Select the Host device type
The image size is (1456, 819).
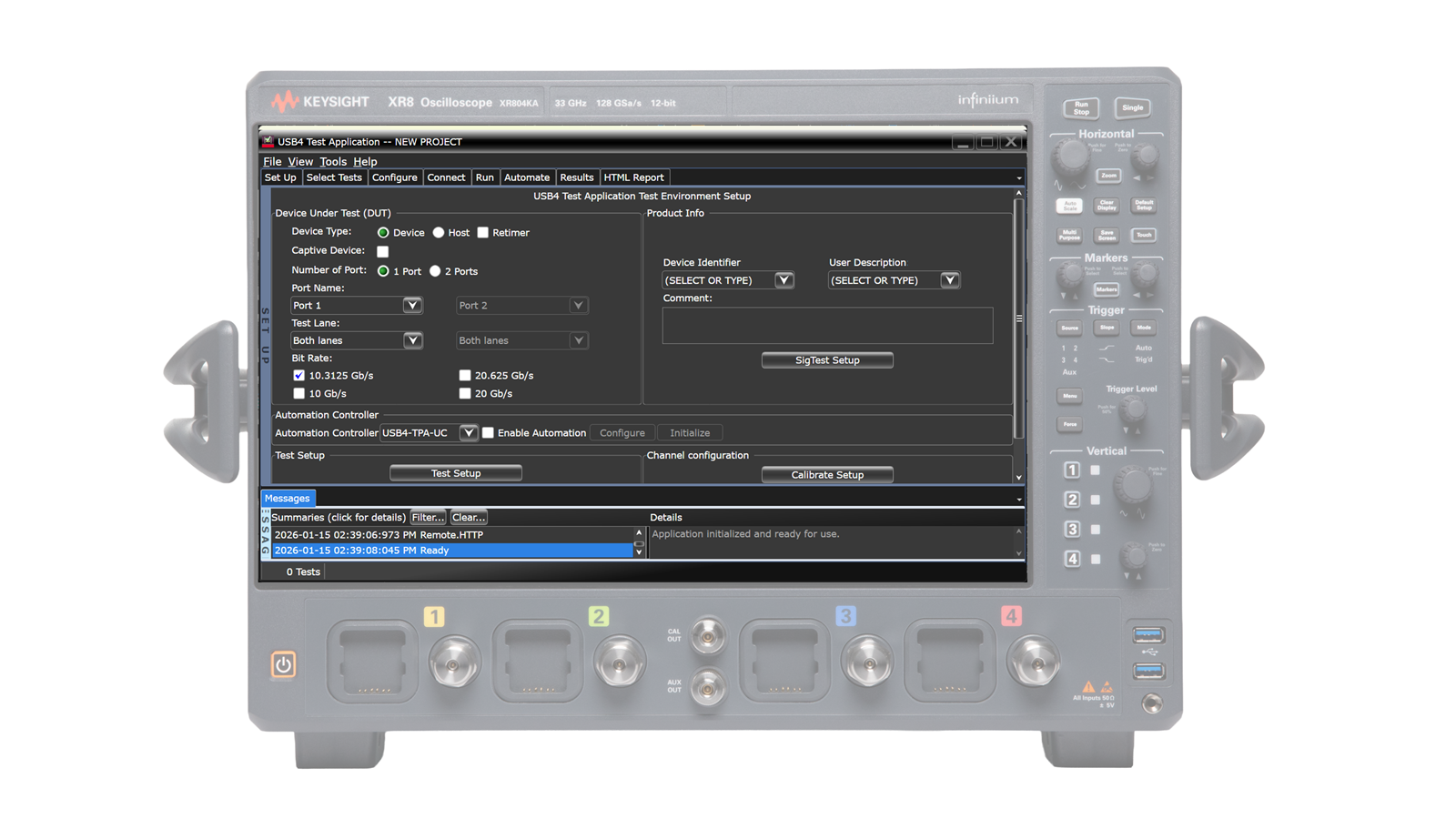click(439, 233)
